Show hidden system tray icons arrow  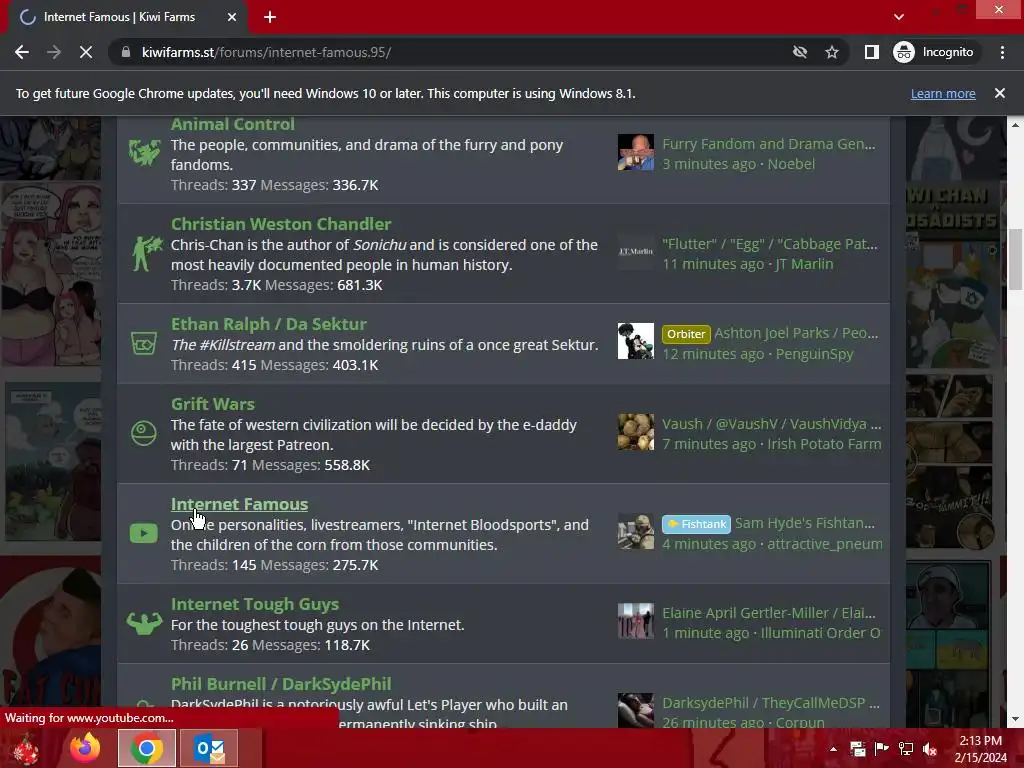(833, 749)
